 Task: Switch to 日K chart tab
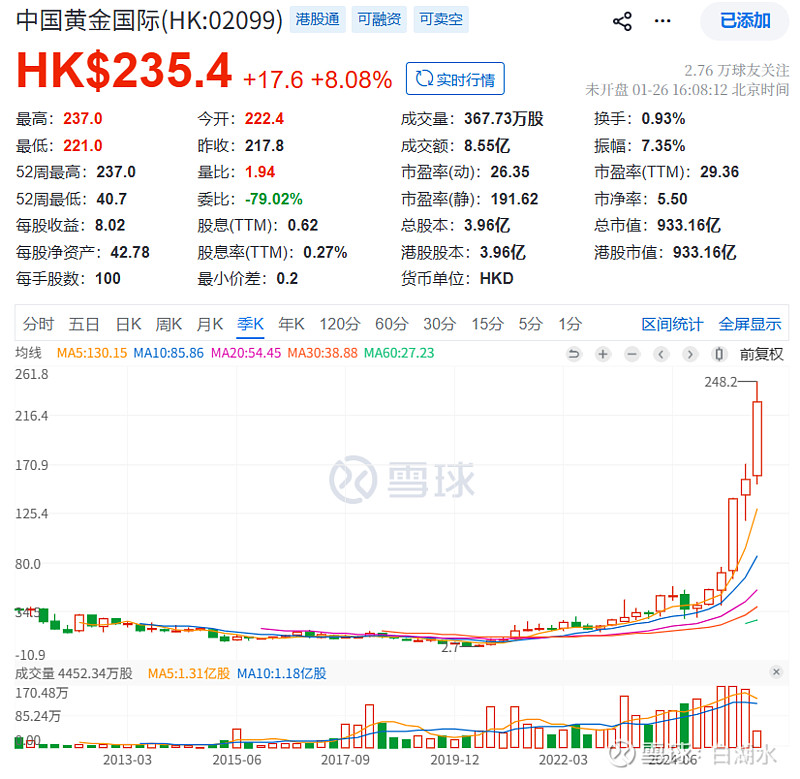point(128,324)
